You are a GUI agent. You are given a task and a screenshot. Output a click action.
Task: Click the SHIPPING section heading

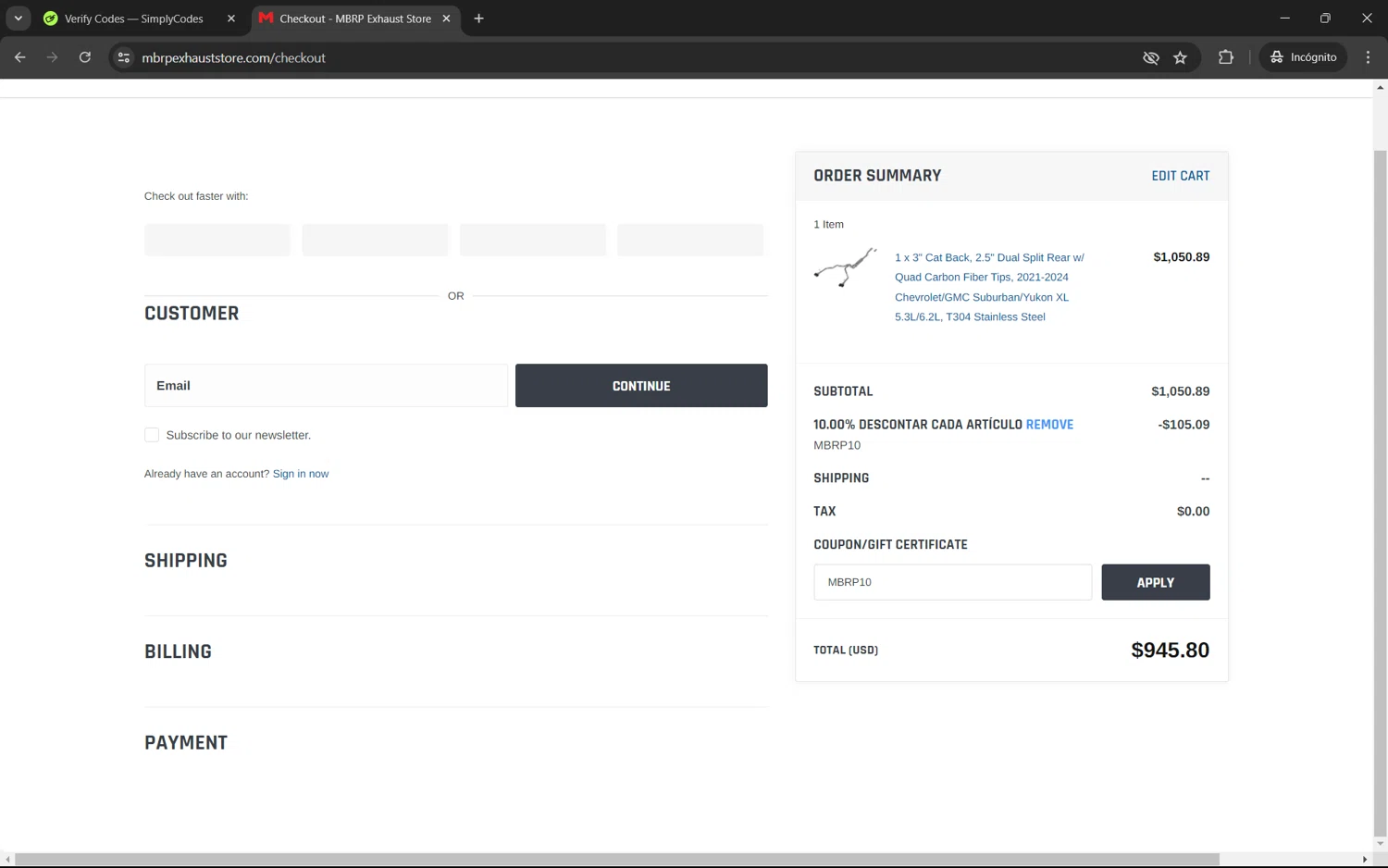[186, 561]
